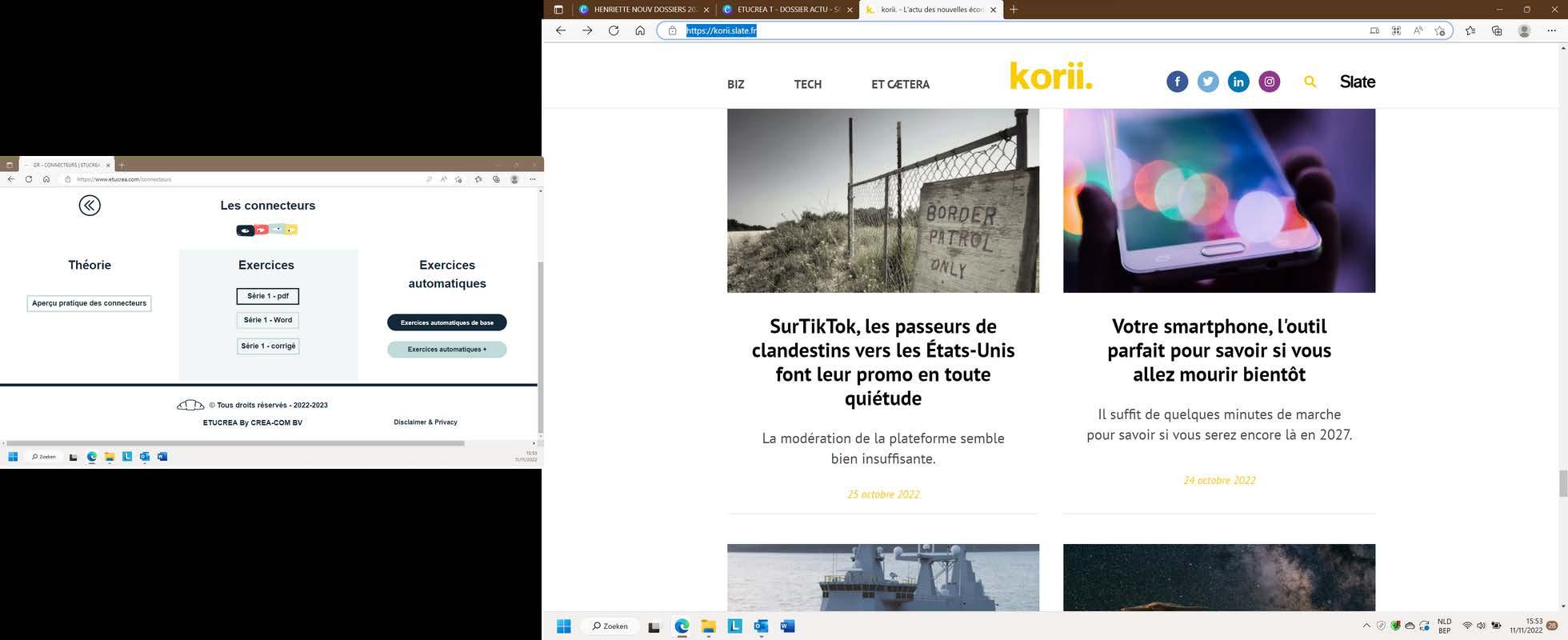Open korii Facebook page icon
This screenshot has height=640, width=1568.
point(1177,82)
